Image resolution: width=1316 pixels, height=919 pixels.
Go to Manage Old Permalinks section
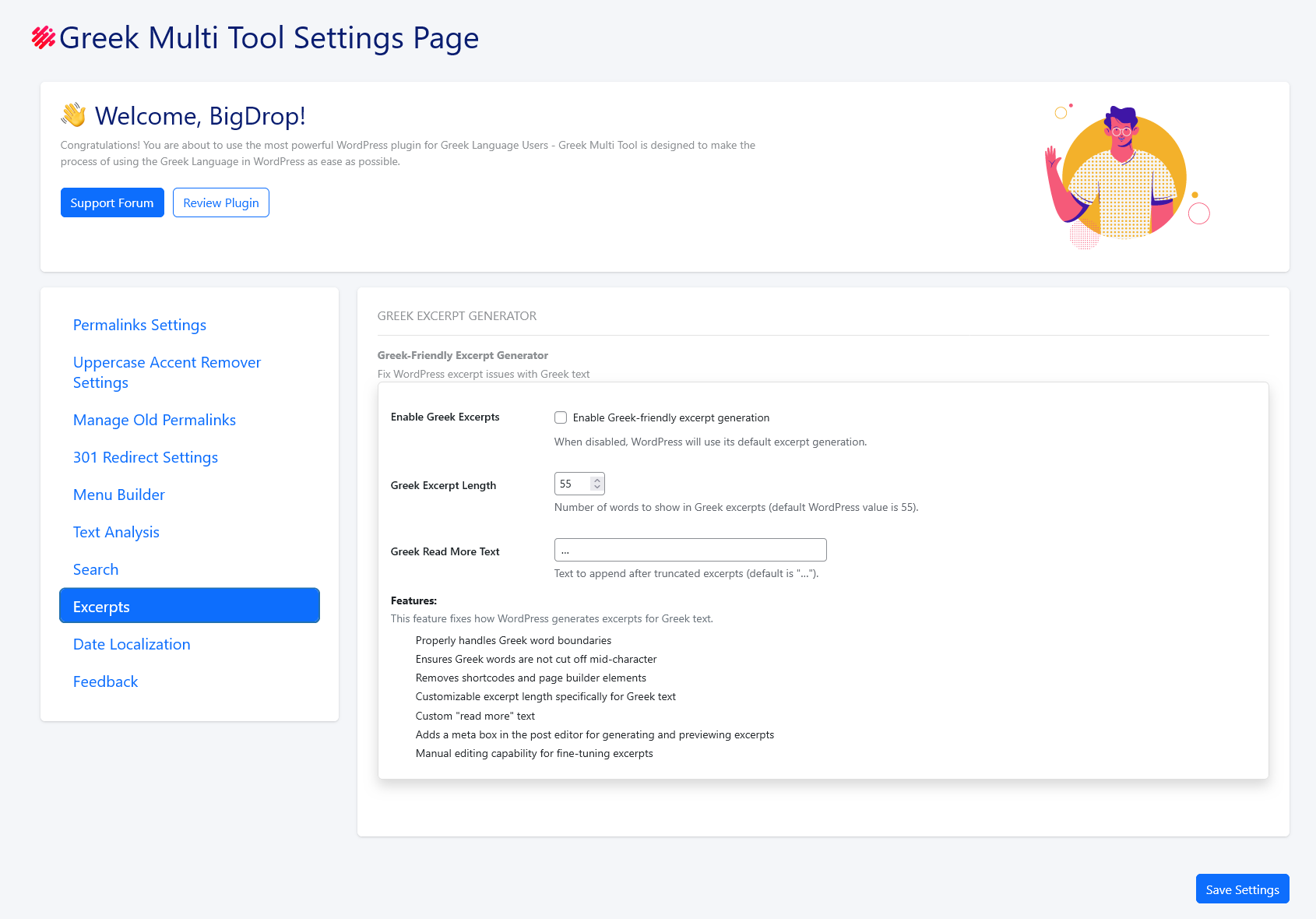coord(154,420)
